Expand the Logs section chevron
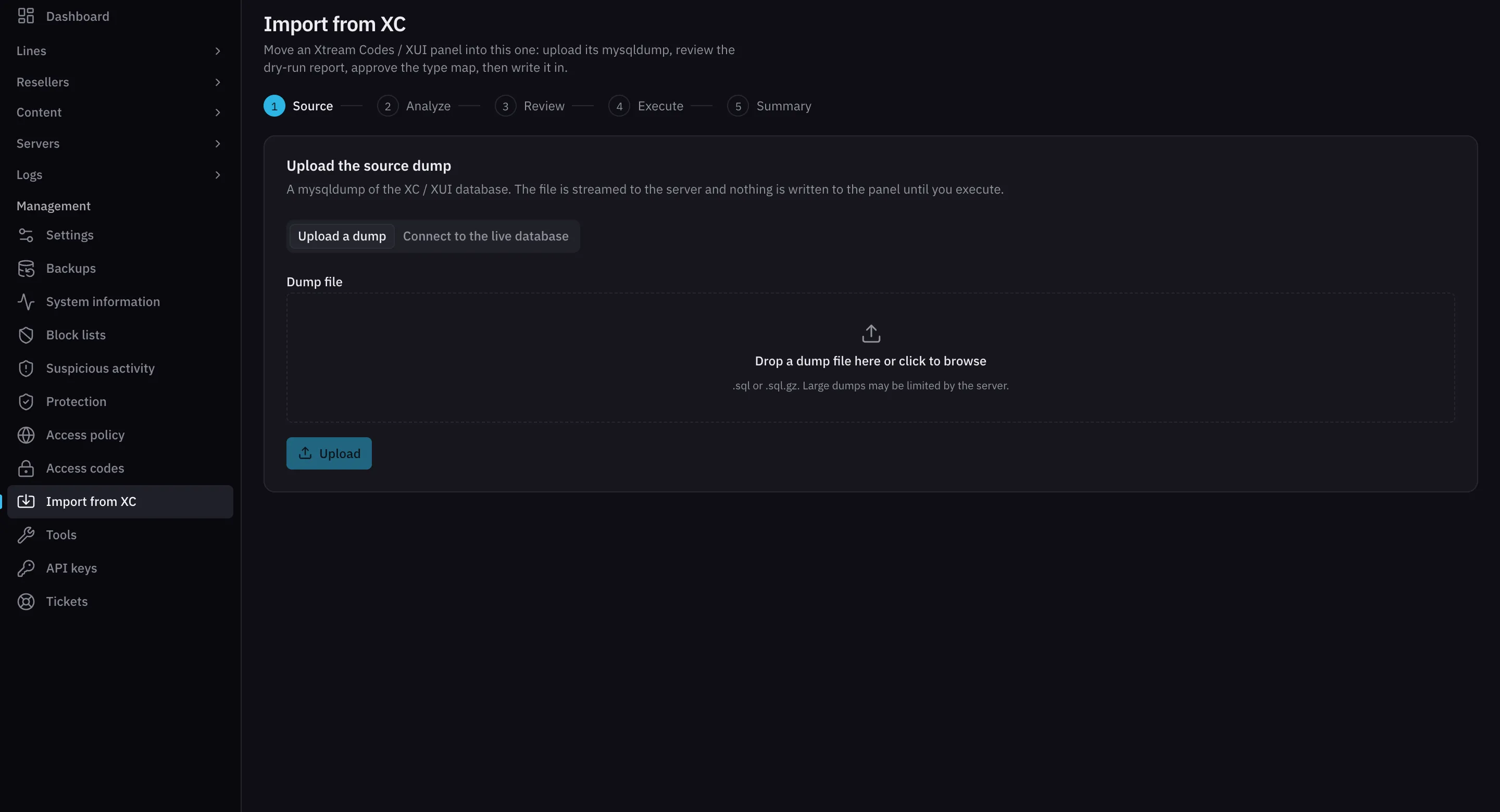Image resolution: width=1500 pixels, height=812 pixels. [218, 174]
